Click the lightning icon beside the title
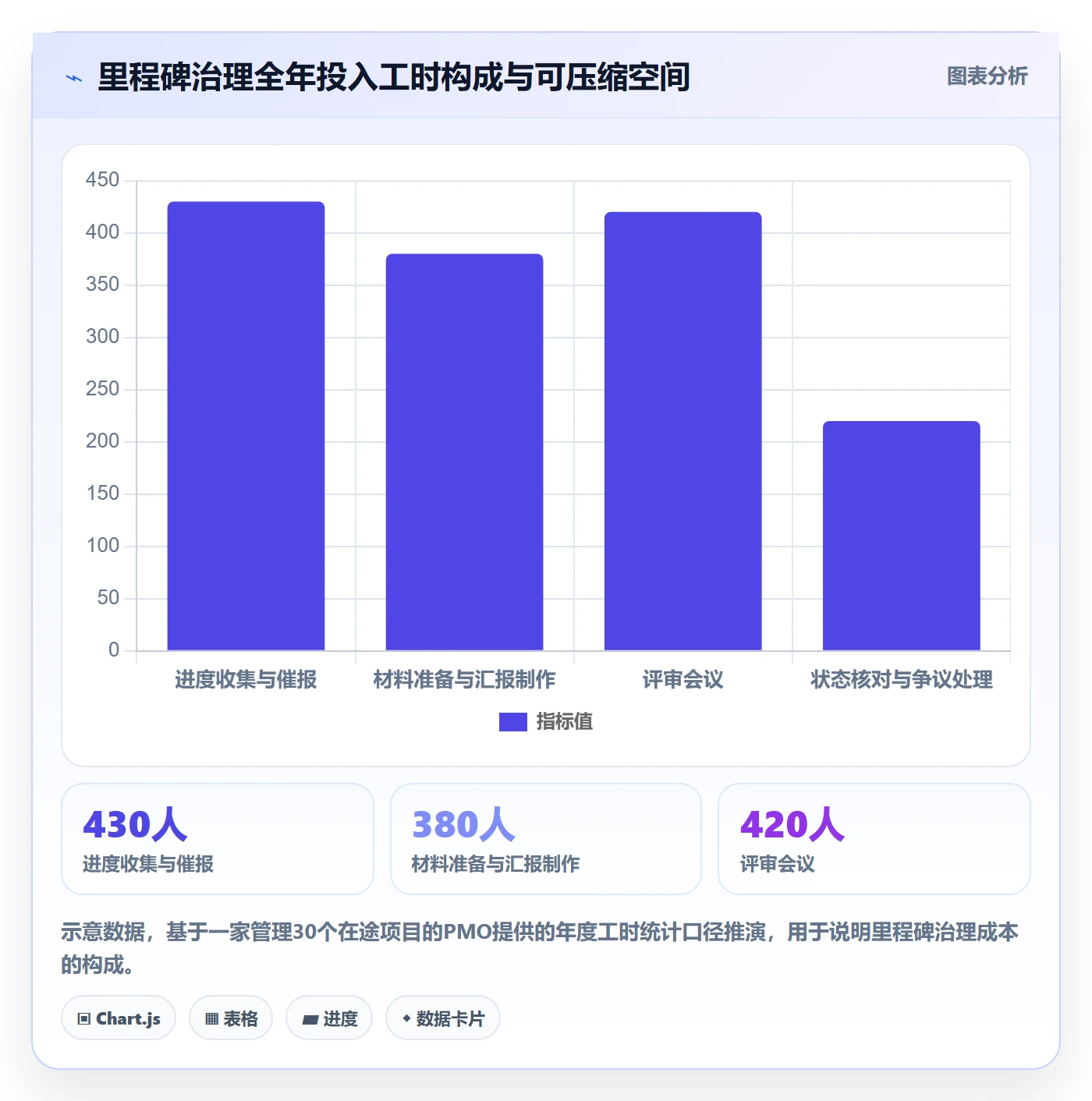The width and height of the screenshot is (1092, 1101). (74, 78)
